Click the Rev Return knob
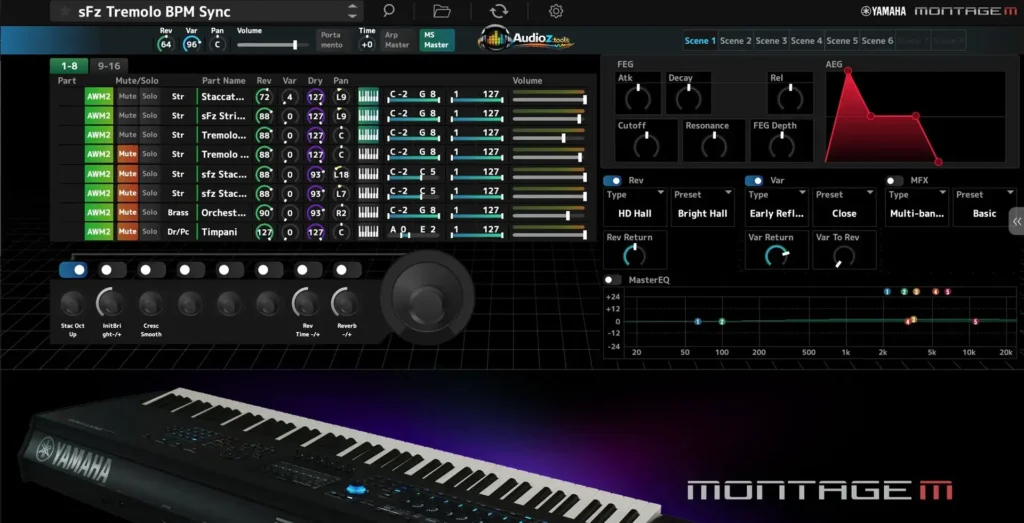The height and width of the screenshot is (523, 1024). point(634,255)
